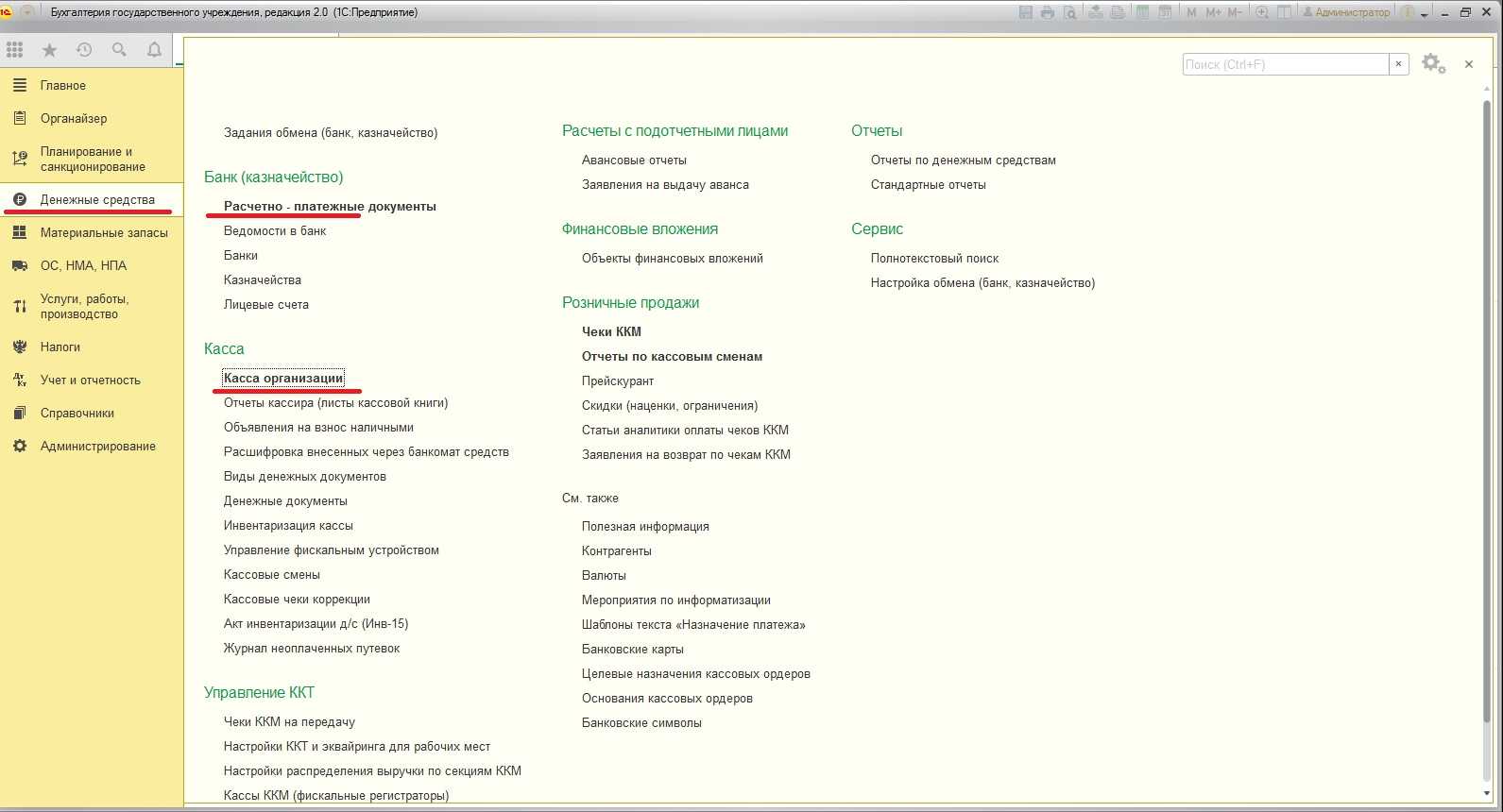Open Банковские символы link
The height and width of the screenshot is (812, 1503).
tap(641, 722)
